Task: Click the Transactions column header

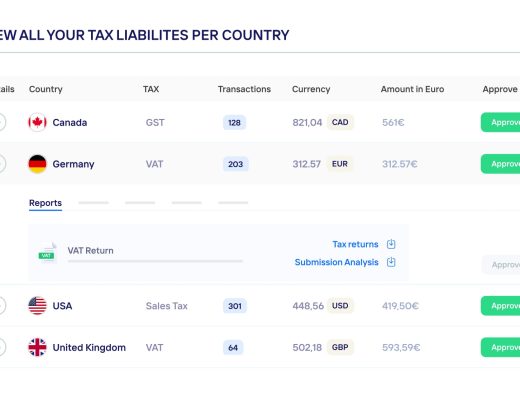Action: point(244,89)
